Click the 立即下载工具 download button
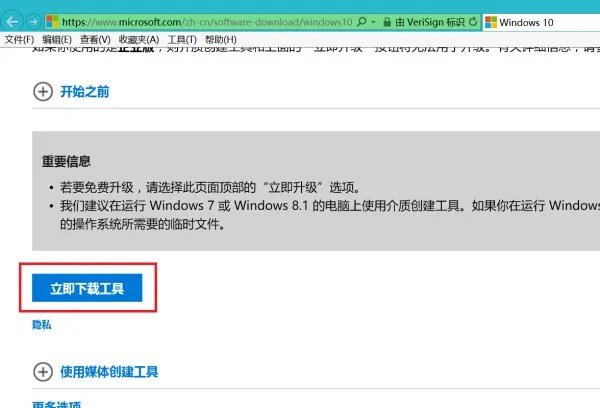The height and width of the screenshot is (408, 600). pos(87,288)
